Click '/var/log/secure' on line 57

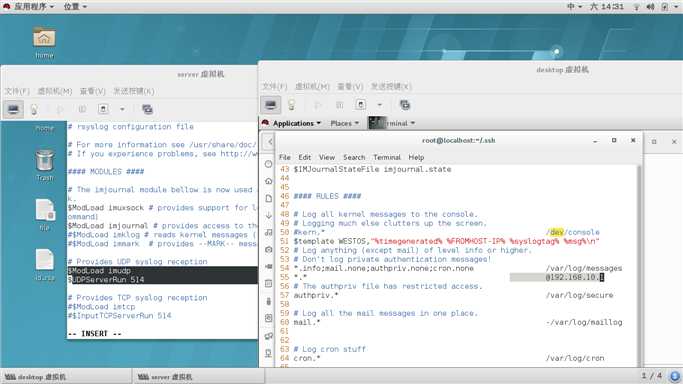pyautogui.click(x=579, y=295)
